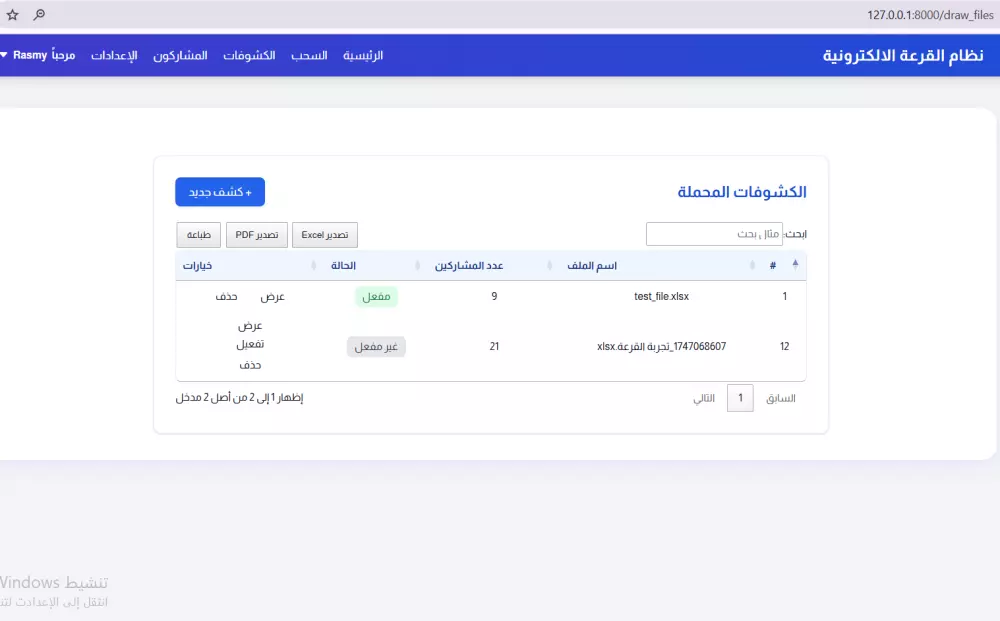The width and height of the screenshot is (1000, 621).
Task: Click the sort arrow on the # column
Action: pyautogui.click(x=796, y=263)
